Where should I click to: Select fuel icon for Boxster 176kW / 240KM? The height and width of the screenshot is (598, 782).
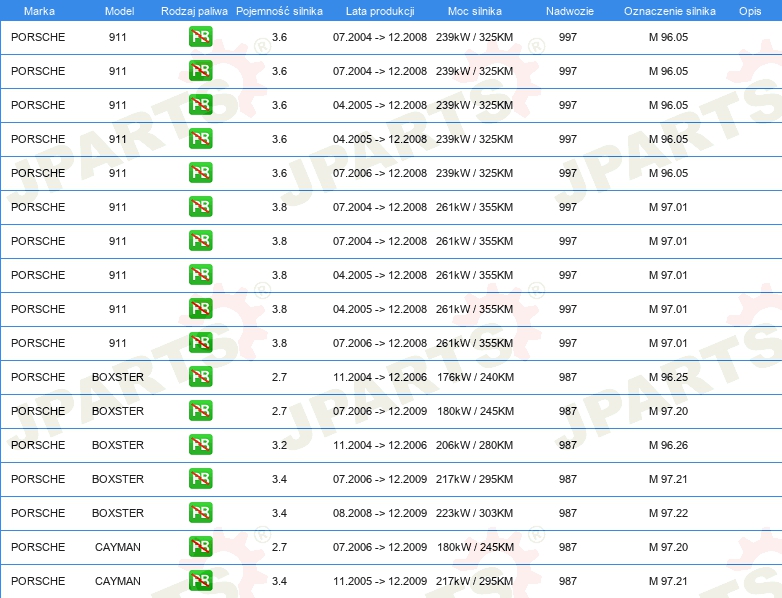[200, 377]
